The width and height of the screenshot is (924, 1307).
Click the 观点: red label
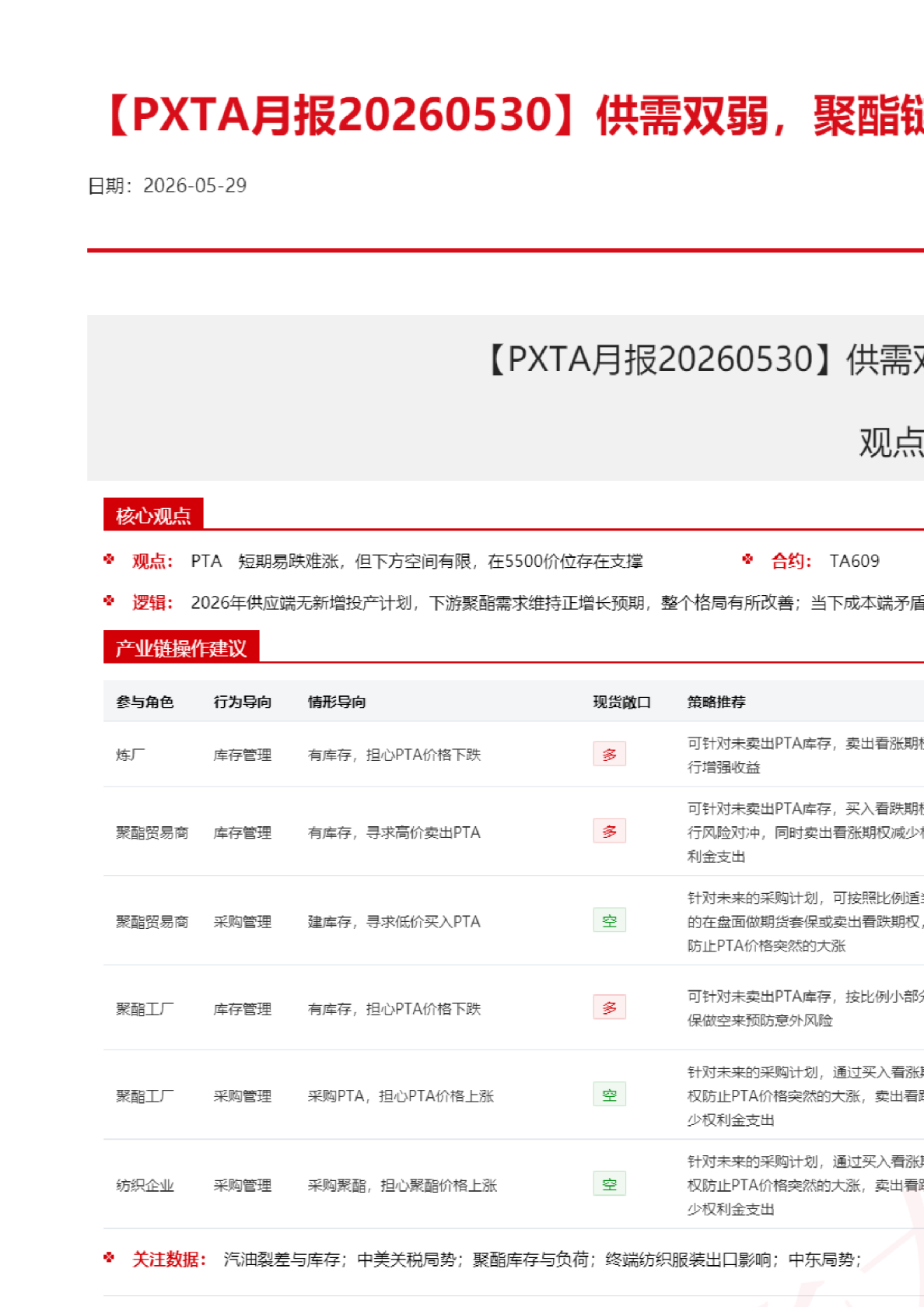[152, 561]
